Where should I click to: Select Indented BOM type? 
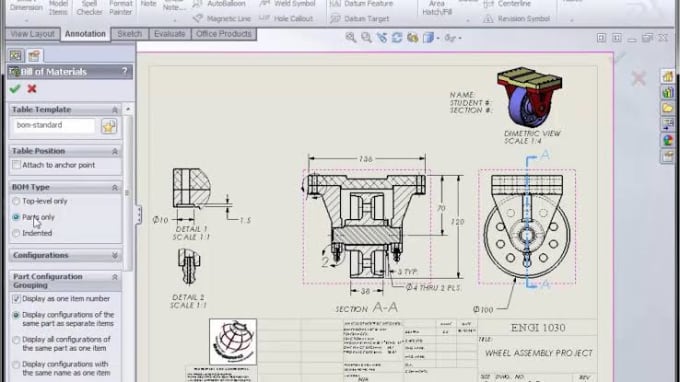pos(16,233)
